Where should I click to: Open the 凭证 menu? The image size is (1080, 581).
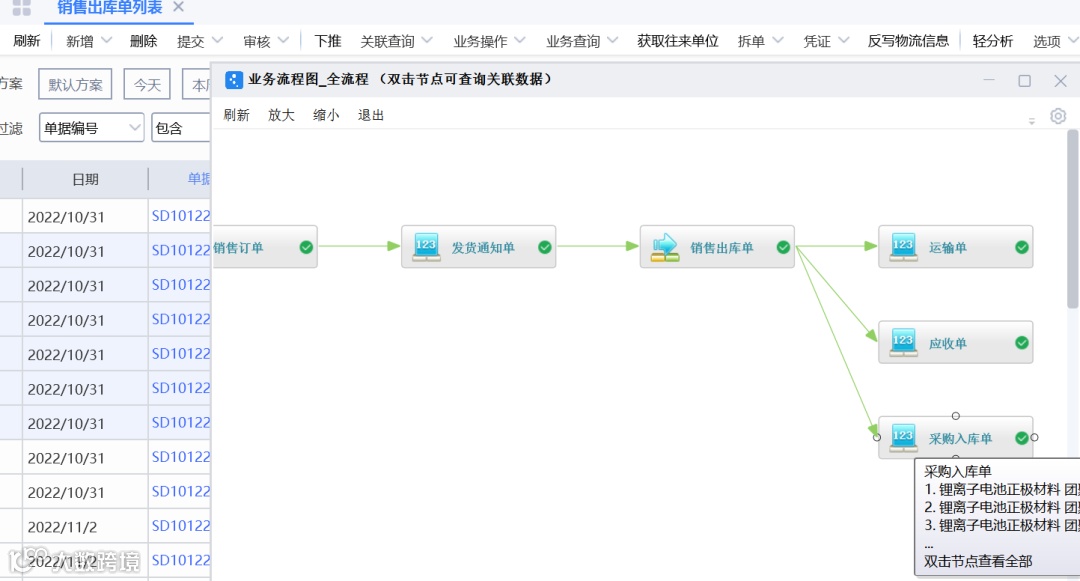pos(817,41)
